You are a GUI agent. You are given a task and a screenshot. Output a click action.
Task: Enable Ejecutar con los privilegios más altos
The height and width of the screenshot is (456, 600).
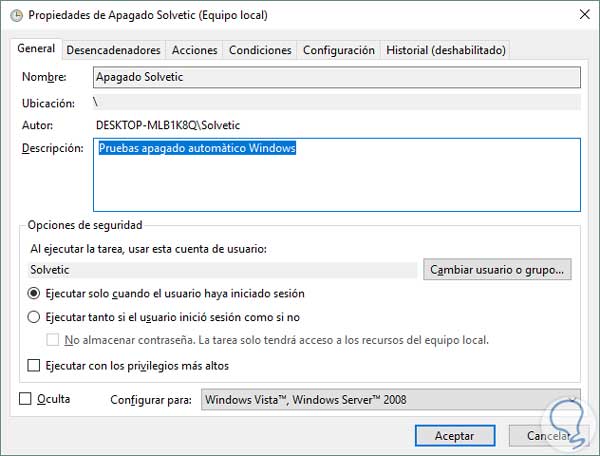pyautogui.click(x=35, y=366)
